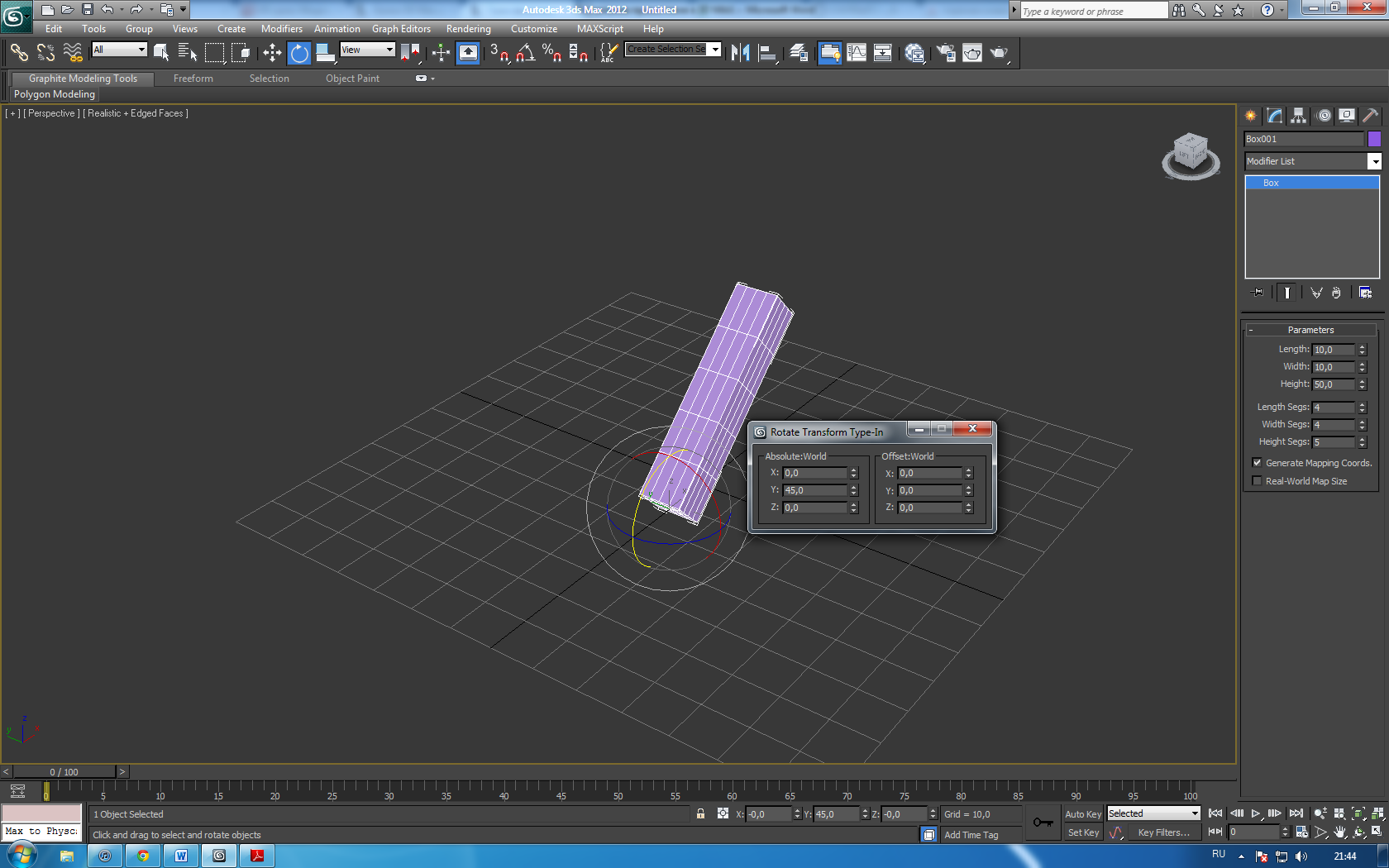The image size is (1389, 868).
Task: Click the Go to End playback button
Action: 1296,813
